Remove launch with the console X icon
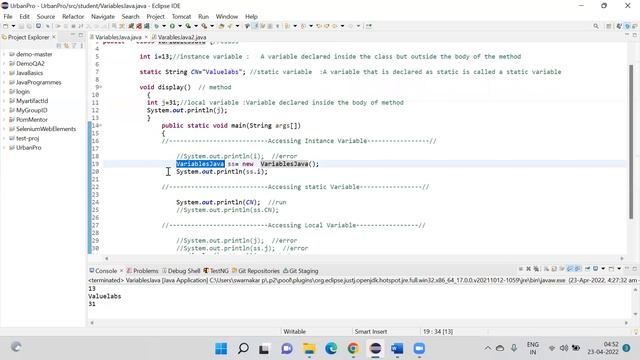Screen dimensions: 640x360 528,269
